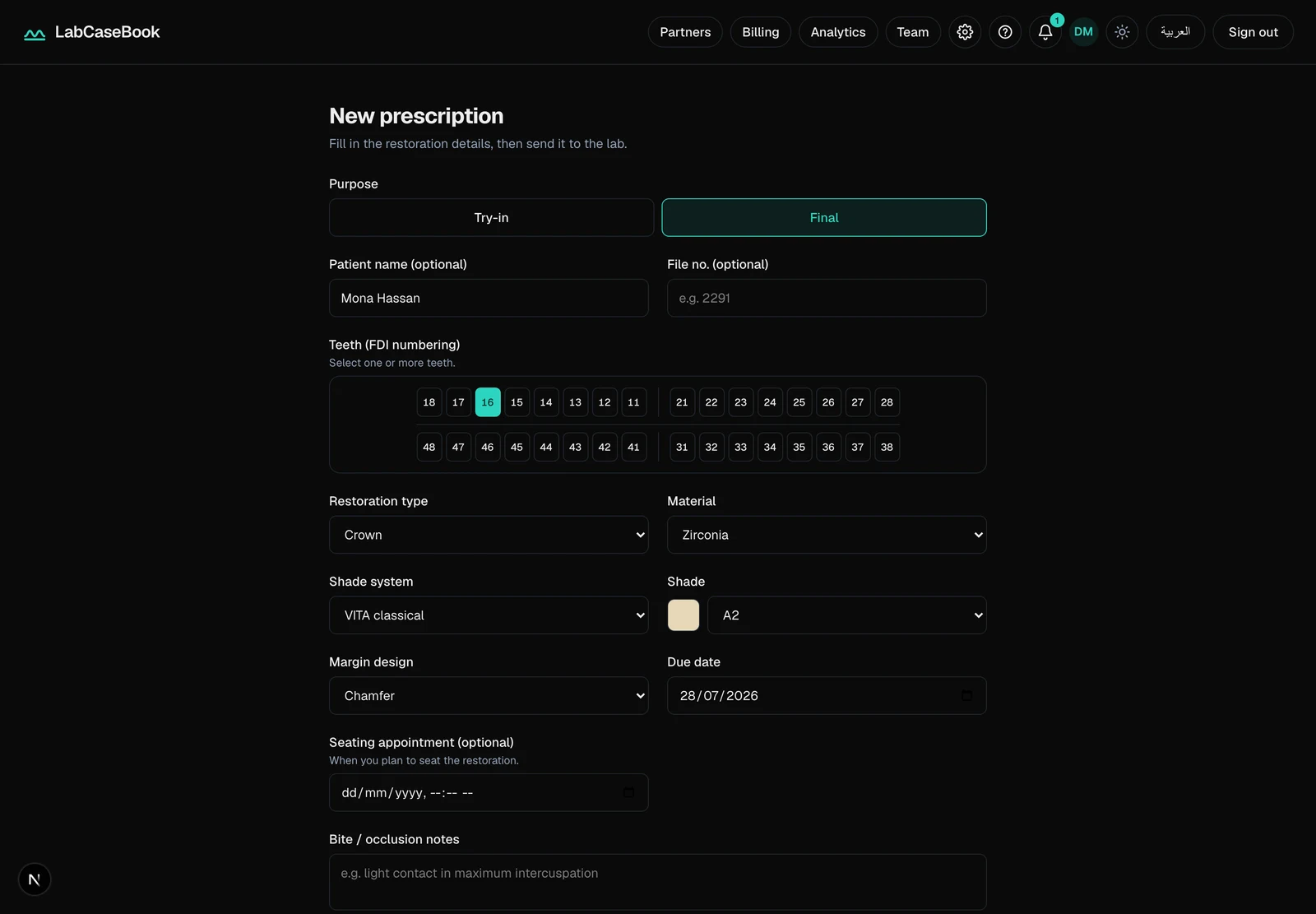Open the Material Zirconia dropdown
The image size is (1316, 914).
[x=827, y=535]
